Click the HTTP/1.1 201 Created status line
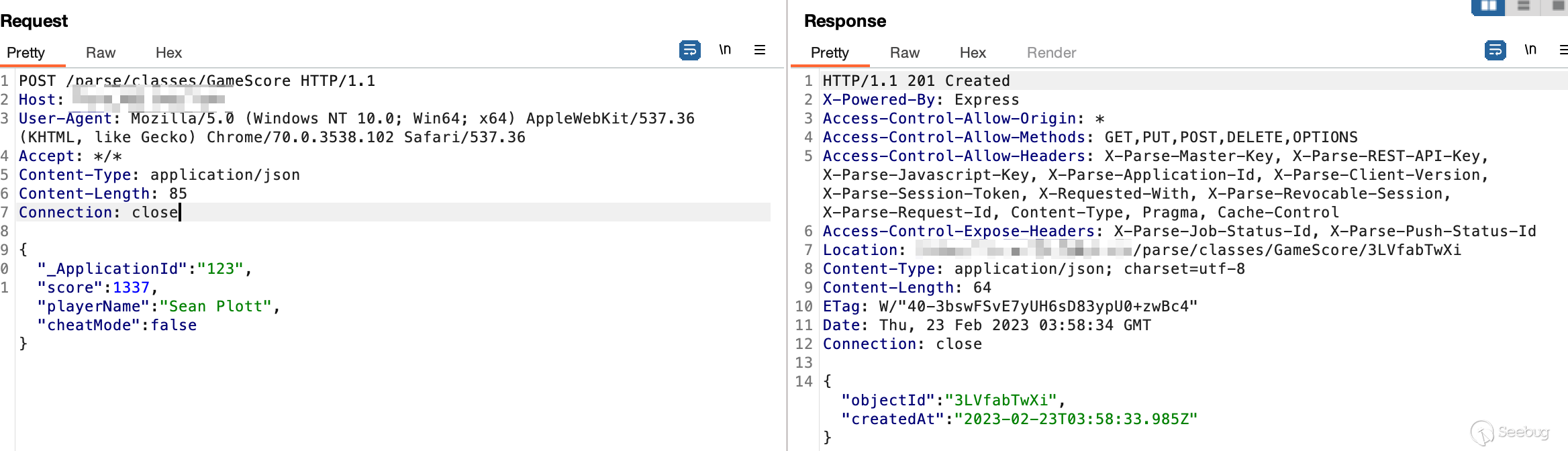 coord(916,81)
